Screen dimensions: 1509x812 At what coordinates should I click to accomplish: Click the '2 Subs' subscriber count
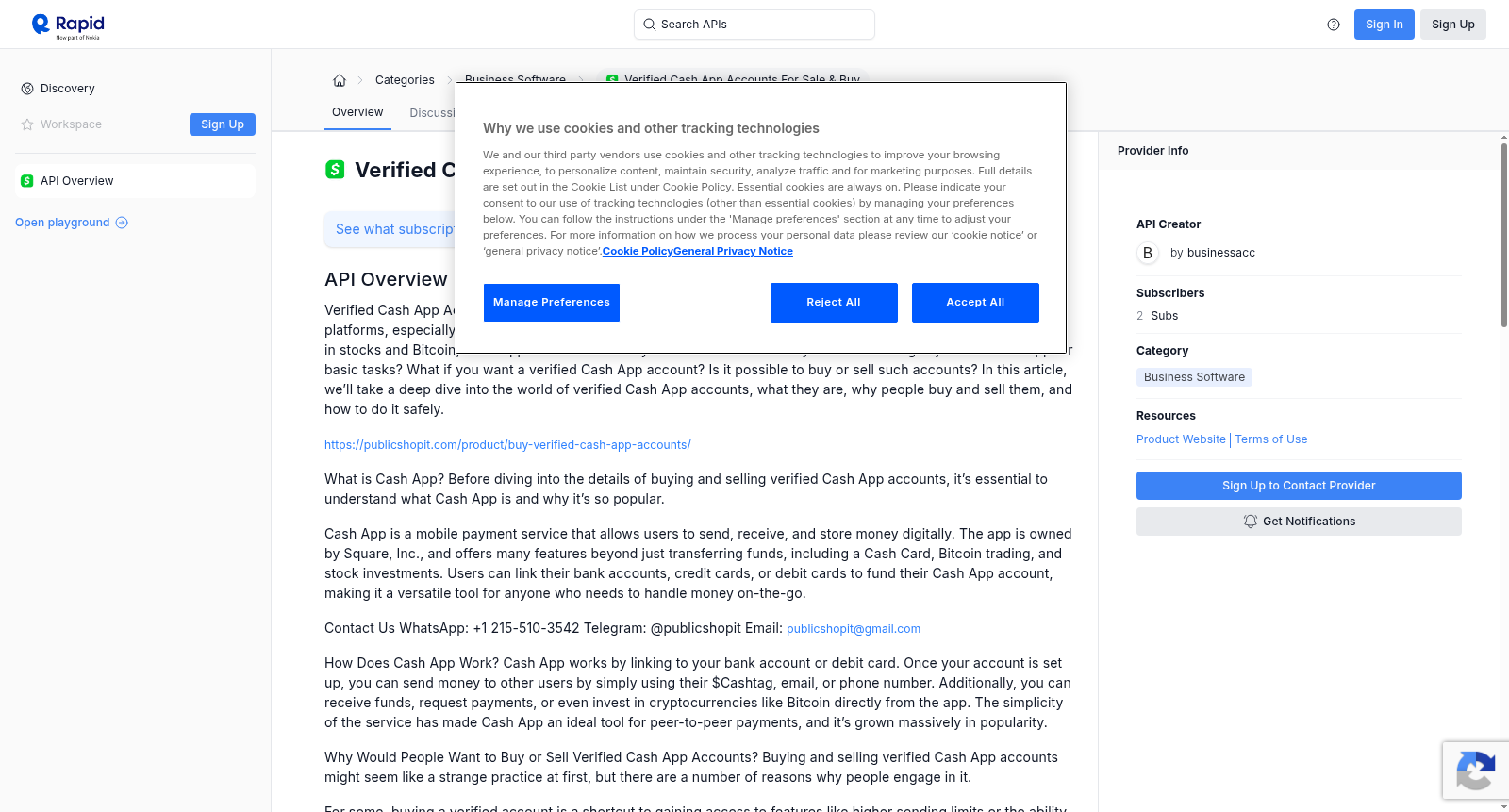1157,316
